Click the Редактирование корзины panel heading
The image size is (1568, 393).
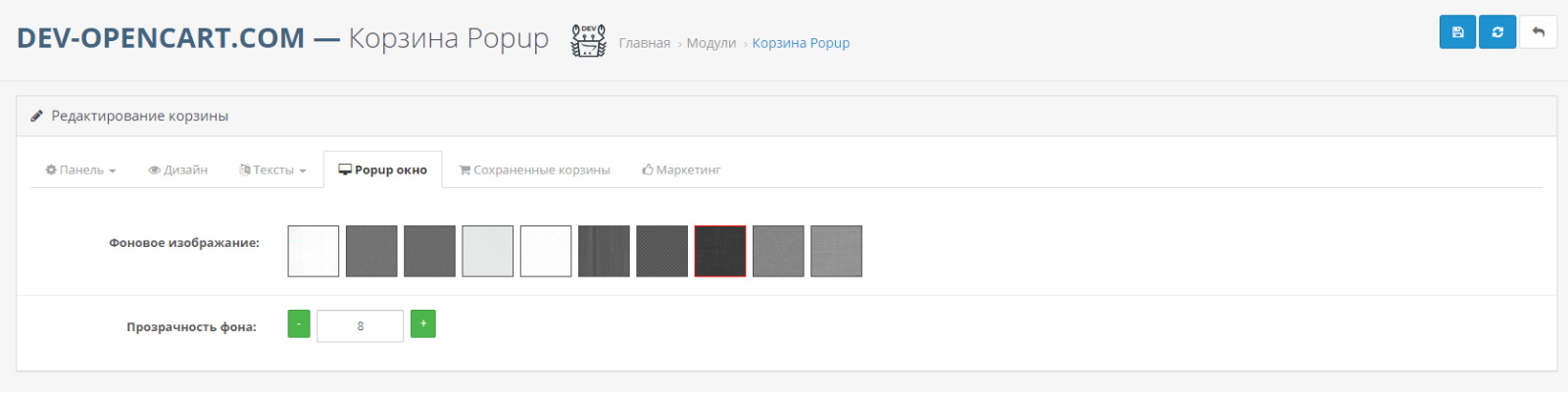pos(139,116)
